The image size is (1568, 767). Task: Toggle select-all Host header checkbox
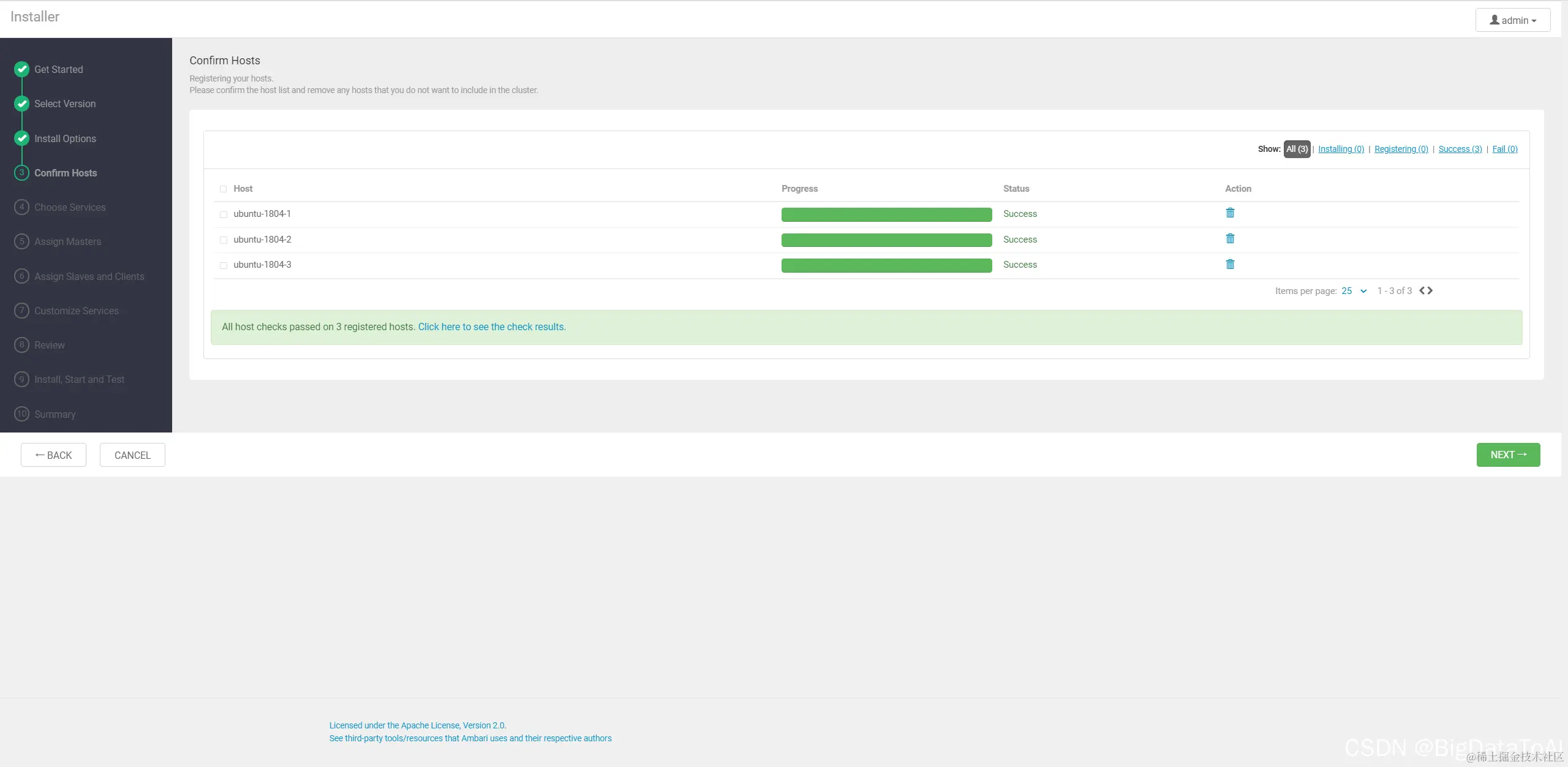click(224, 189)
